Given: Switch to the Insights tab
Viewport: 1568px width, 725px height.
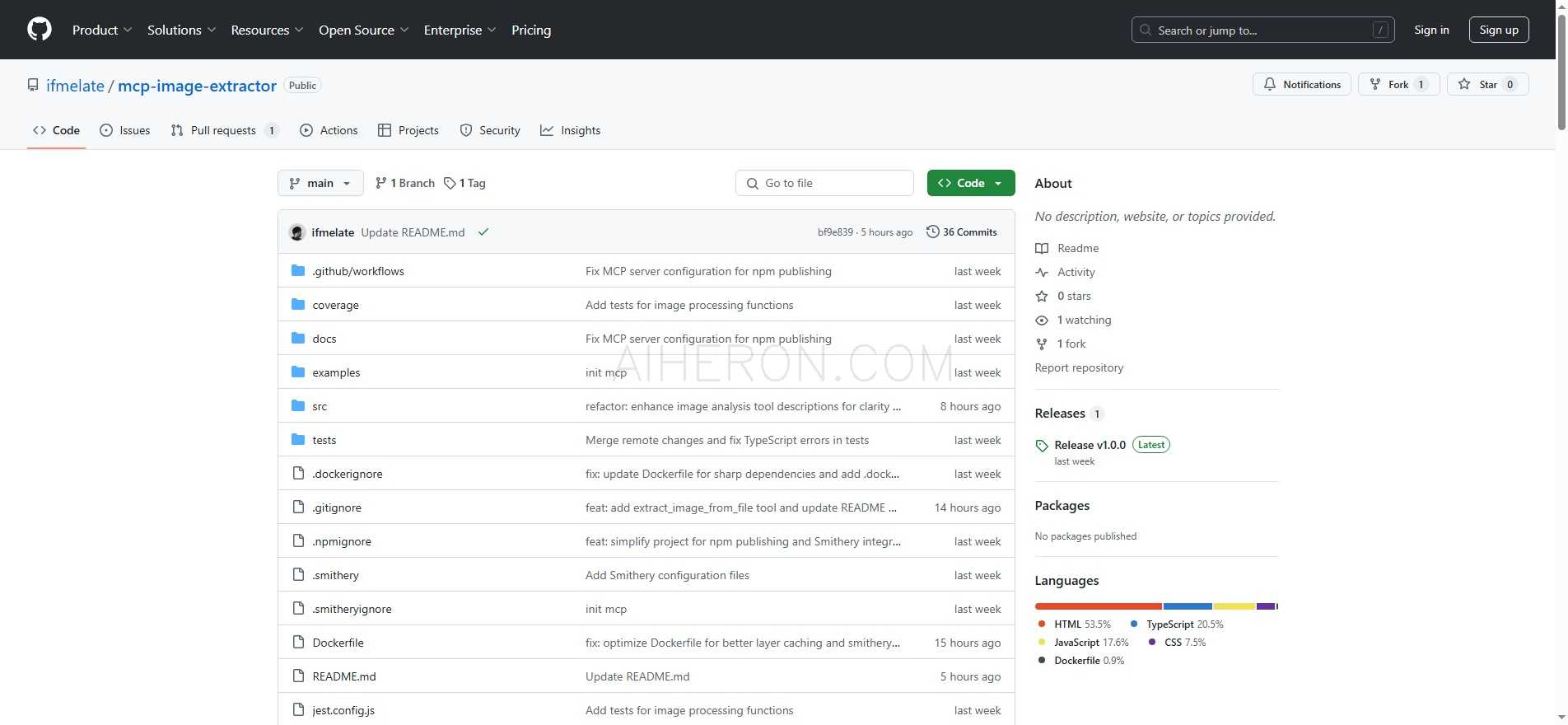Looking at the screenshot, I should (571, 130).
